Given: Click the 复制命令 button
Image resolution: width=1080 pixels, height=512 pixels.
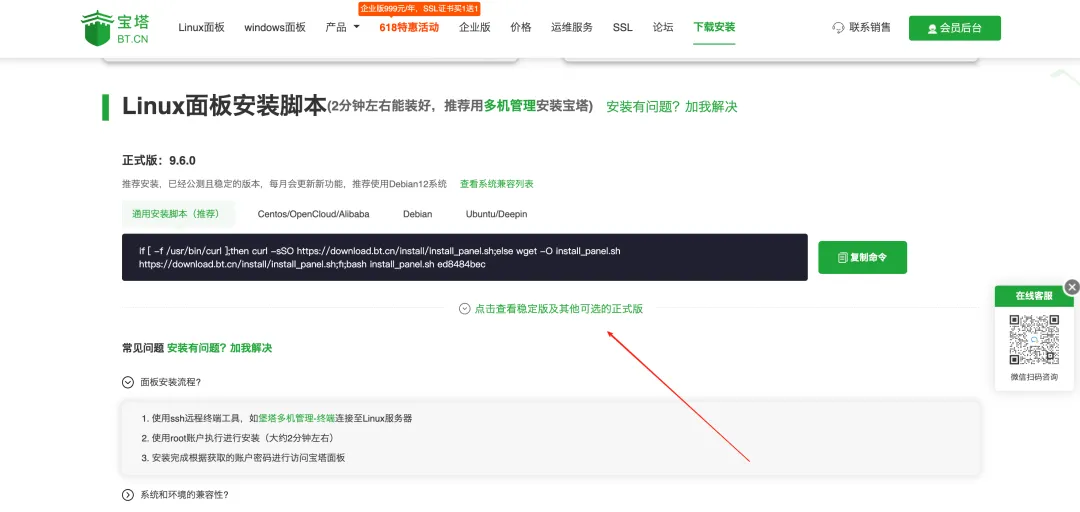Looking at the screenshot, I should [x=862, y=257].
